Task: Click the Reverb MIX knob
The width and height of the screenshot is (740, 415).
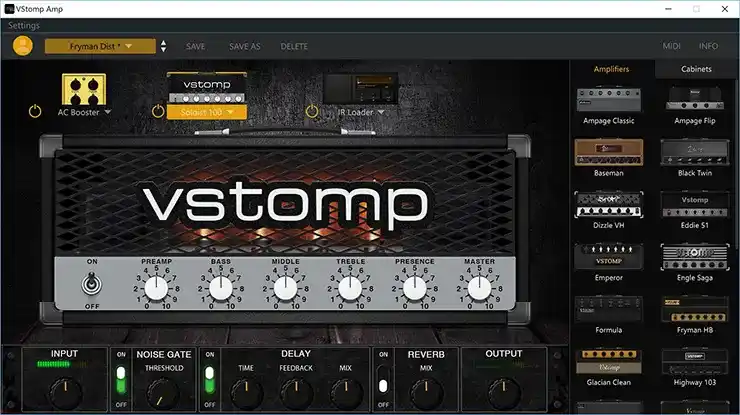Action: click(x=426, y=393)
